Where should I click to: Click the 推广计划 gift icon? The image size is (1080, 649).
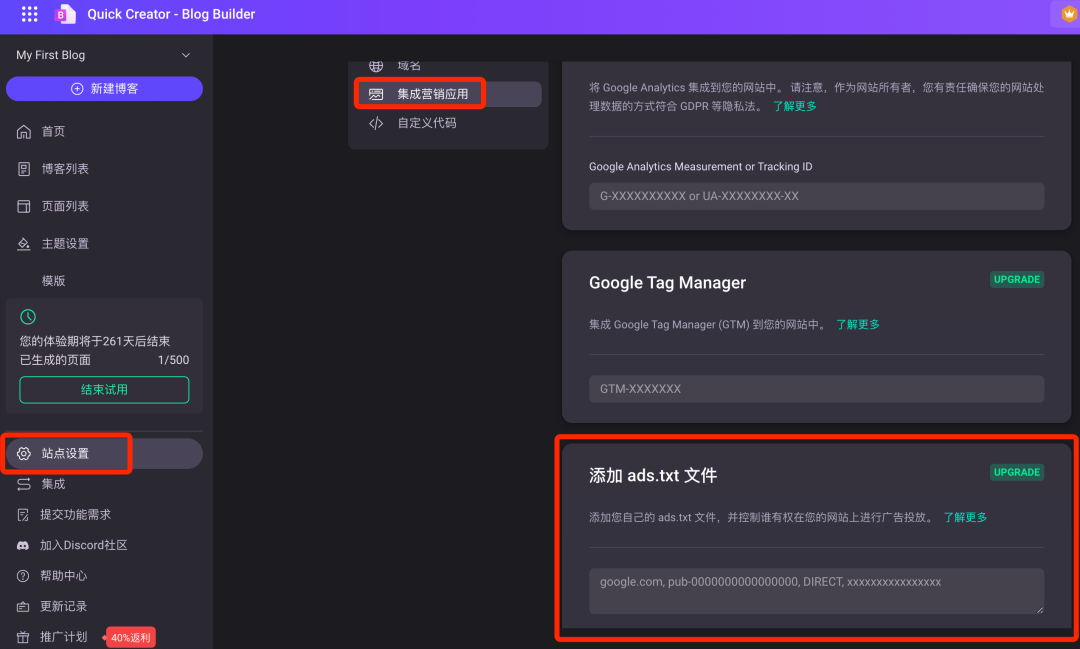23,637
